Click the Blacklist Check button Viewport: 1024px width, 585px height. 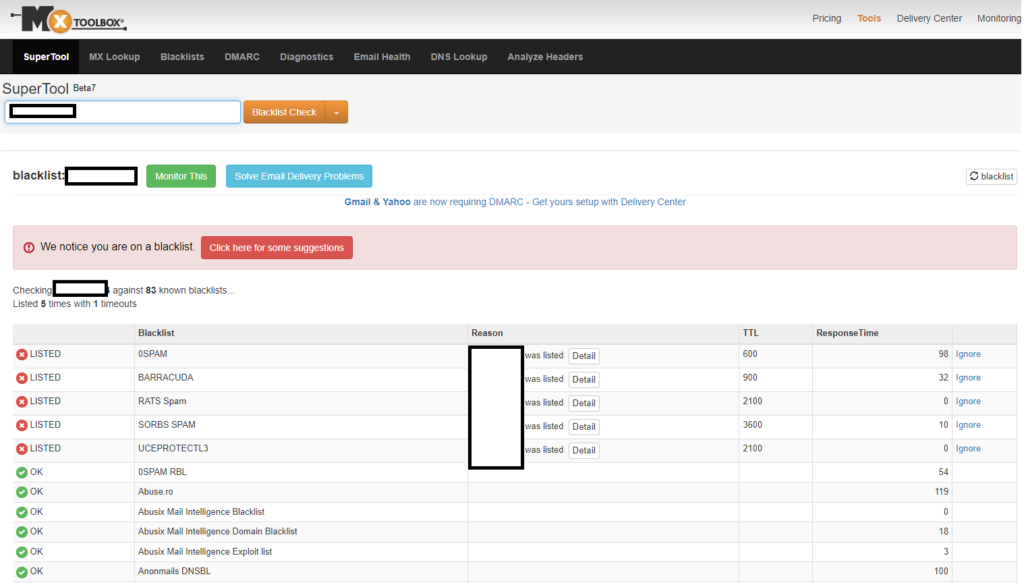(x=284, y=112)
